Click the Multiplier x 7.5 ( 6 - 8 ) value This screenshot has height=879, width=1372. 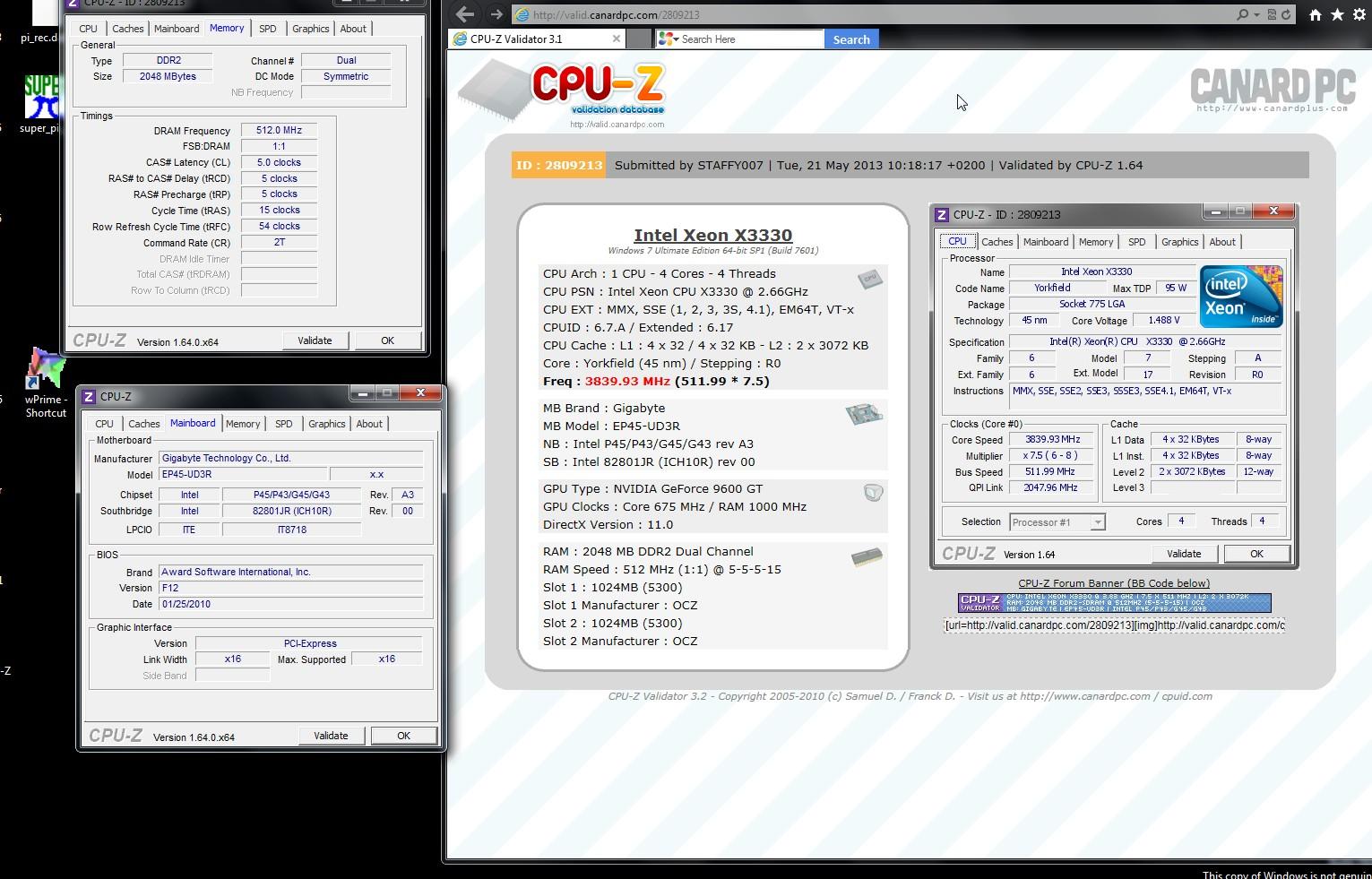pos(1050,455)
